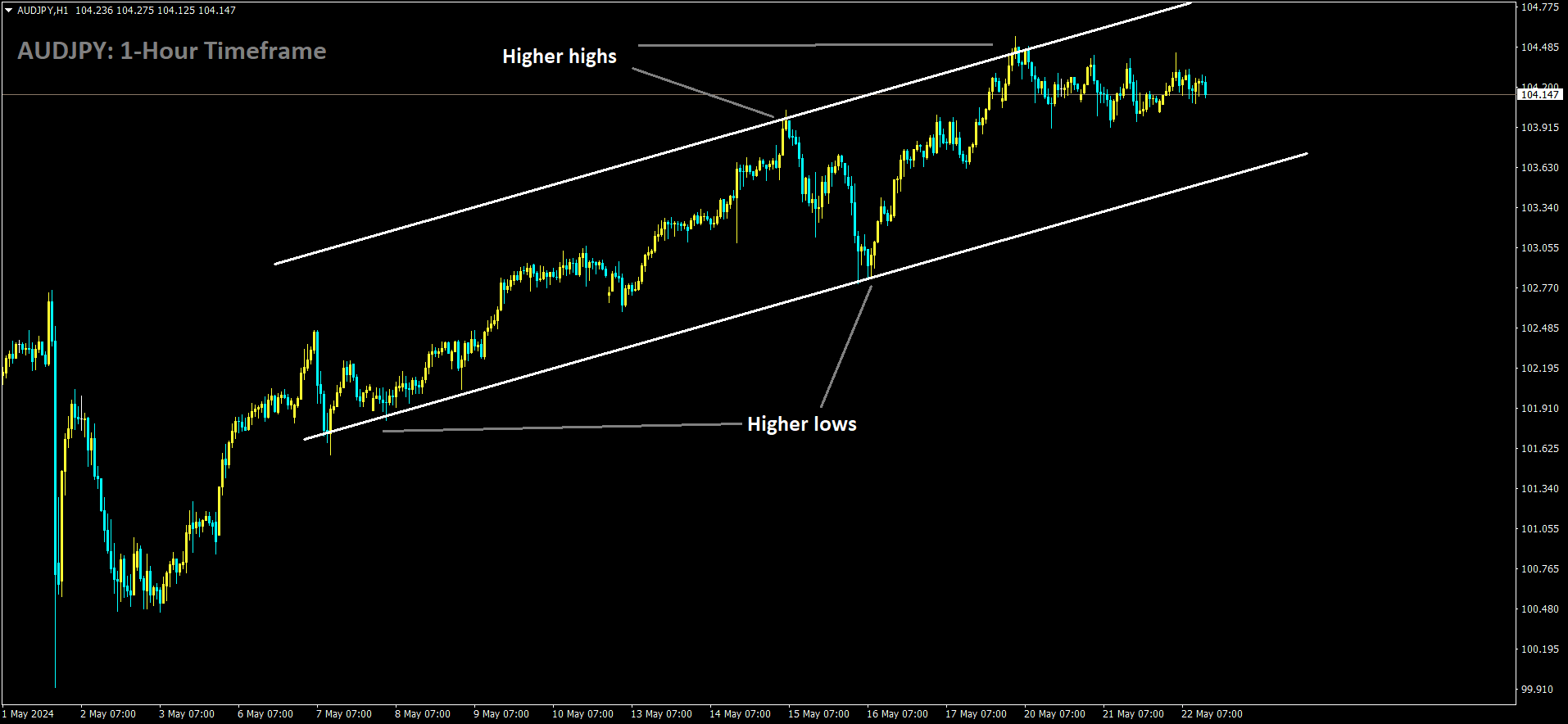
Task: Click the '14 May 07:00' time axis label
Action: coord(740,714)
